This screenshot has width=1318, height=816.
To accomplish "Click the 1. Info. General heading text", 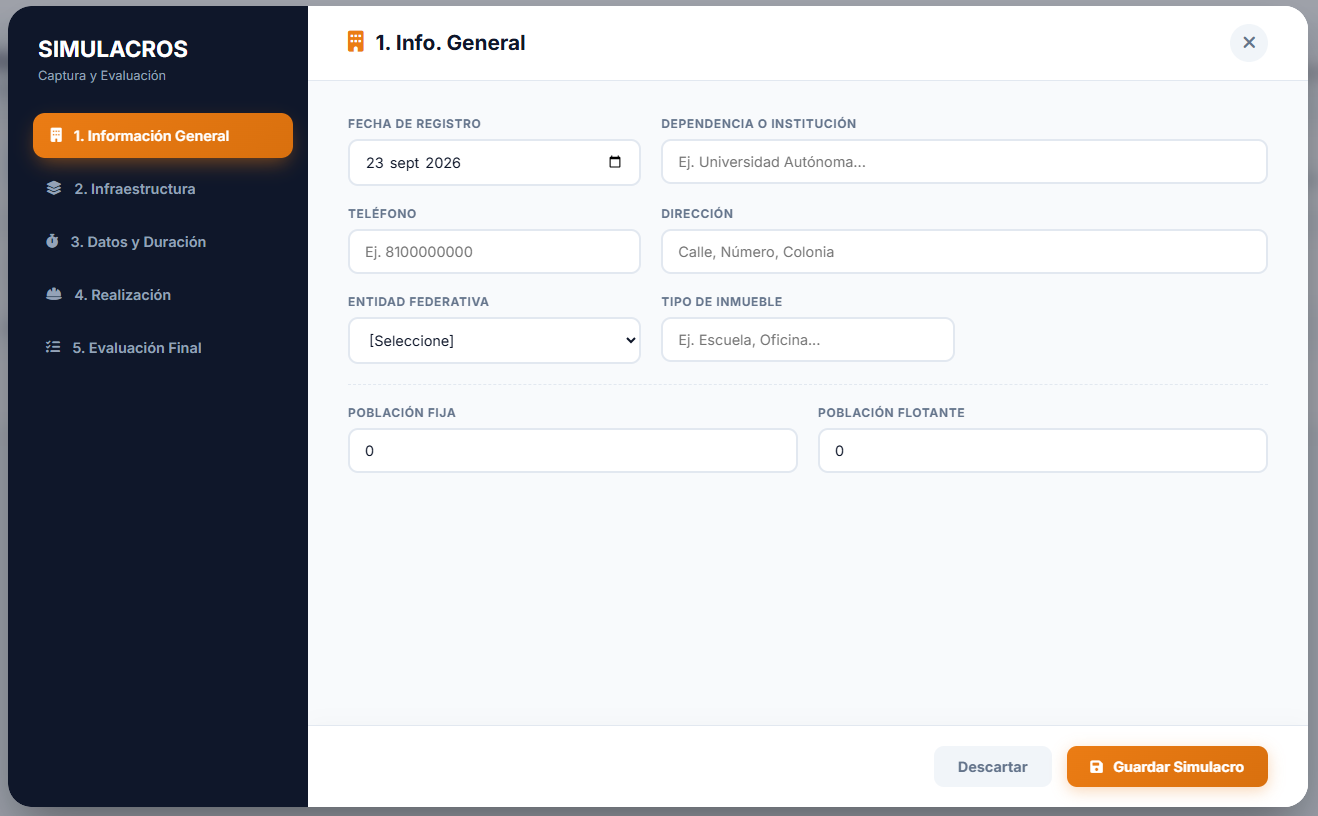I will 450,43.
